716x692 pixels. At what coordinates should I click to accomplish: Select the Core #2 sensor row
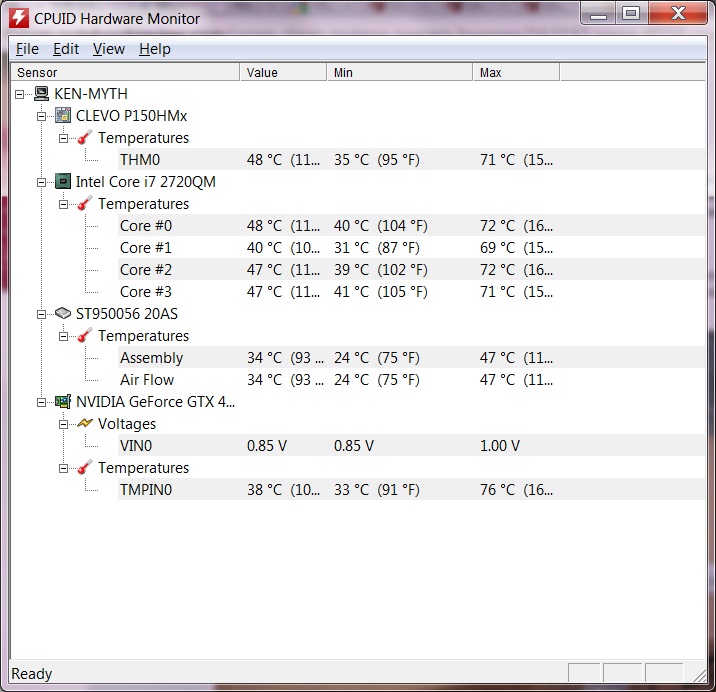tap(411, 269)
